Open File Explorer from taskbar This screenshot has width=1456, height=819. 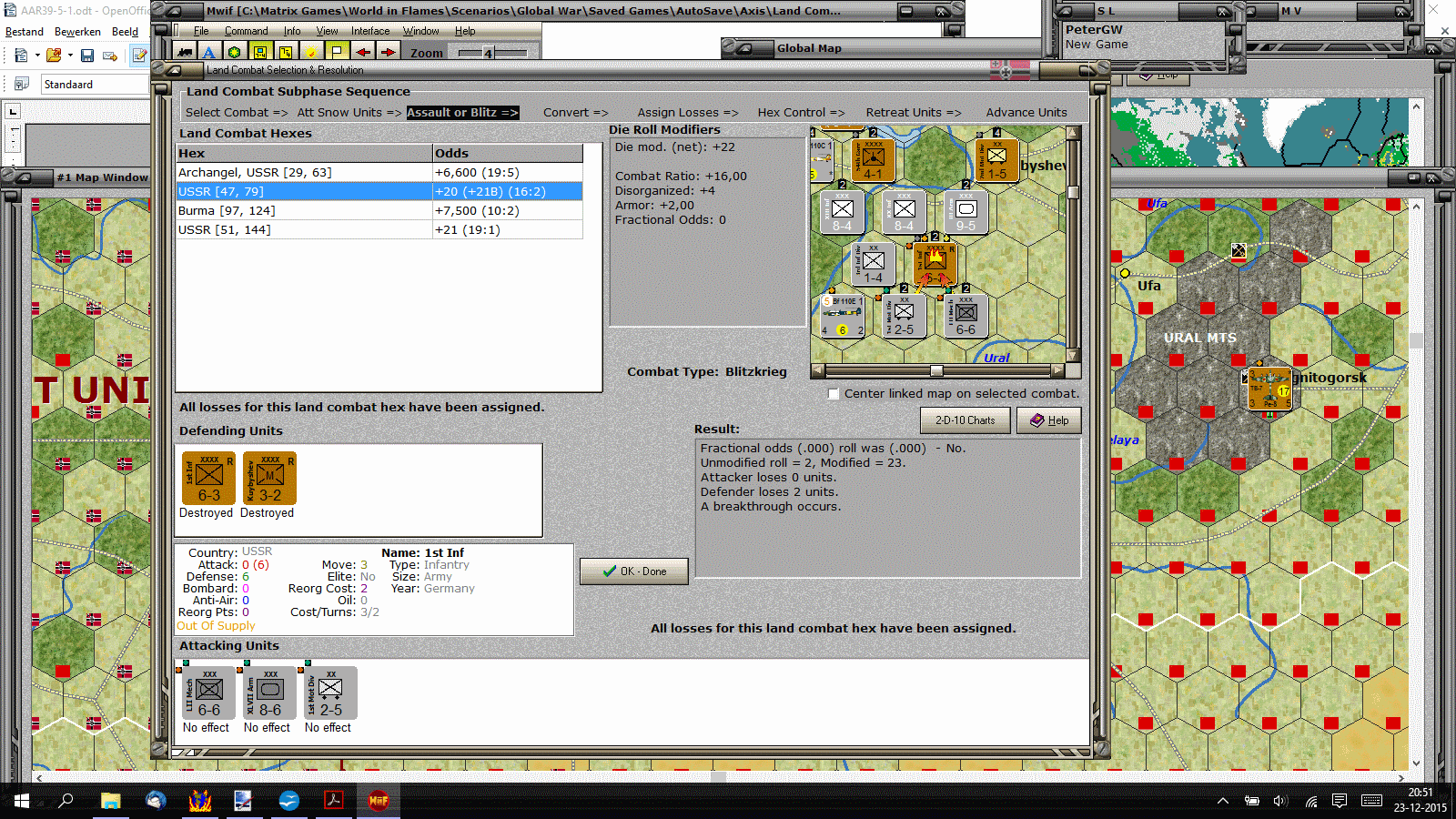(111, 801)
